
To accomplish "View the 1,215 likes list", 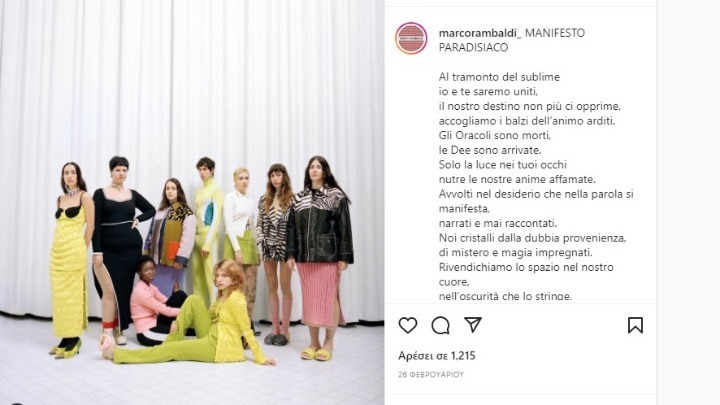I will (437, 355).
